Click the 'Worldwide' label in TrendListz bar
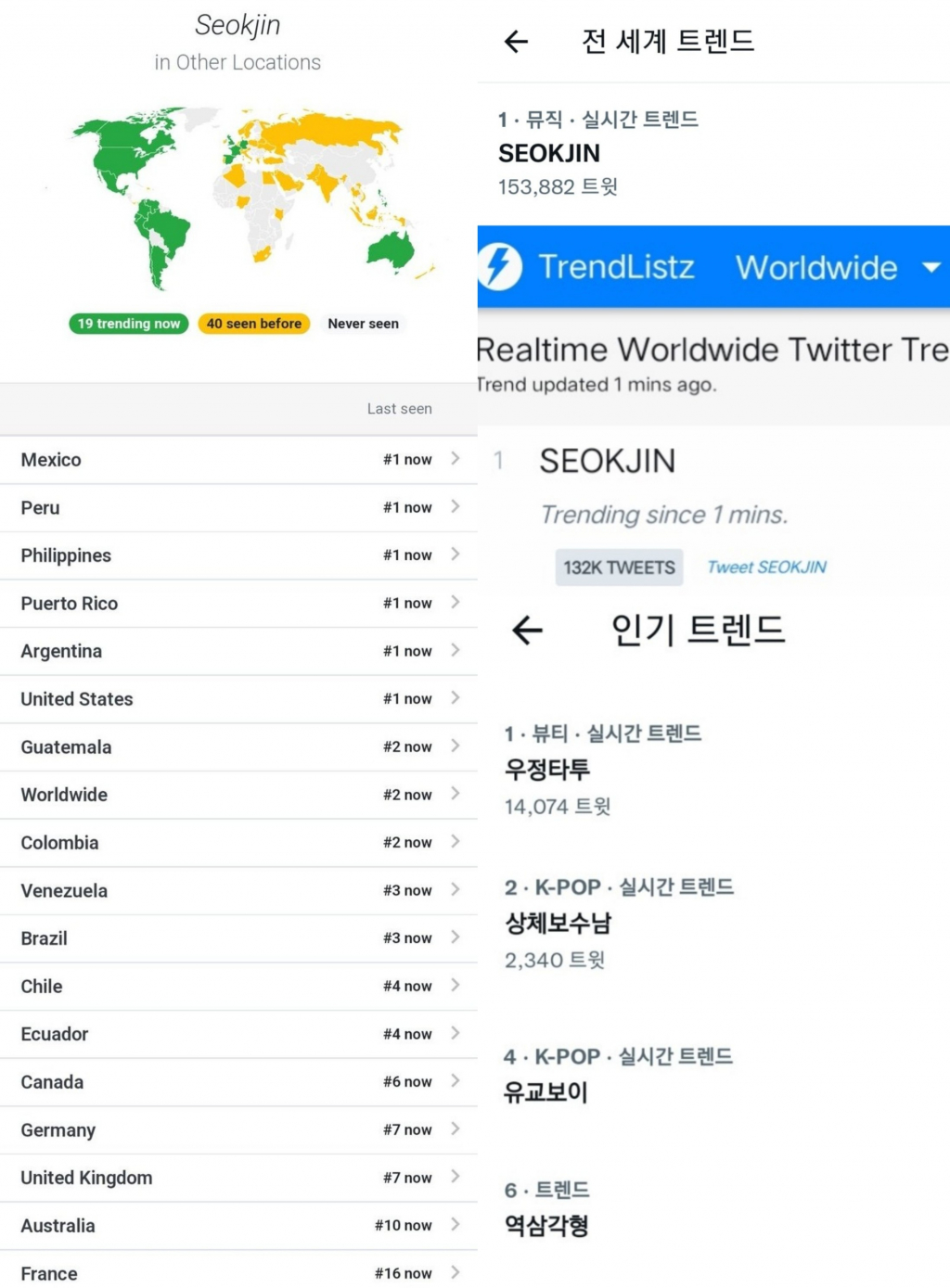The width and height of the screenshot is (950, 1288). (x=816, y=267)
